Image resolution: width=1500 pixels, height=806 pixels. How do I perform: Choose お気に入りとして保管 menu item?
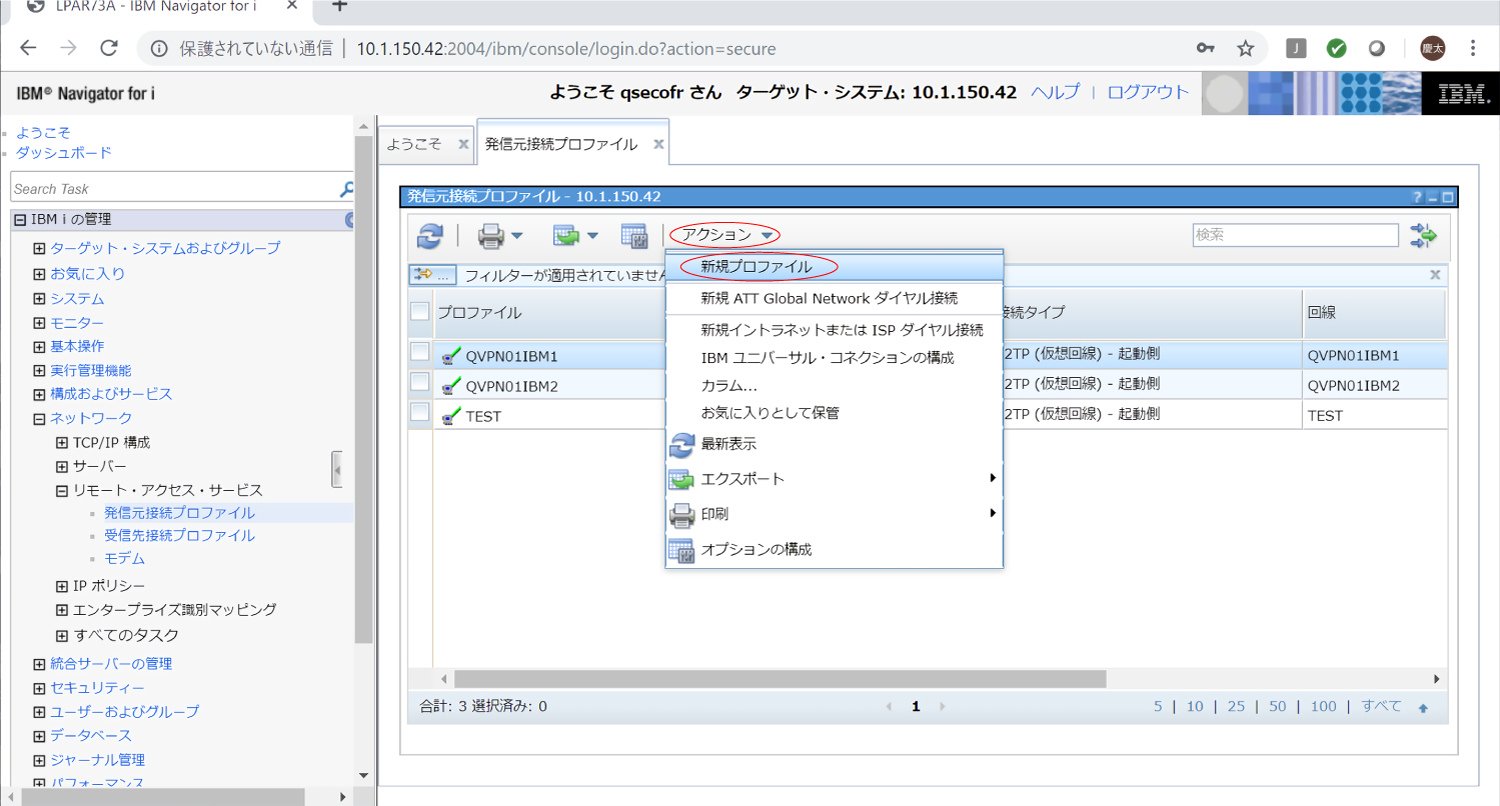point(834,412)
